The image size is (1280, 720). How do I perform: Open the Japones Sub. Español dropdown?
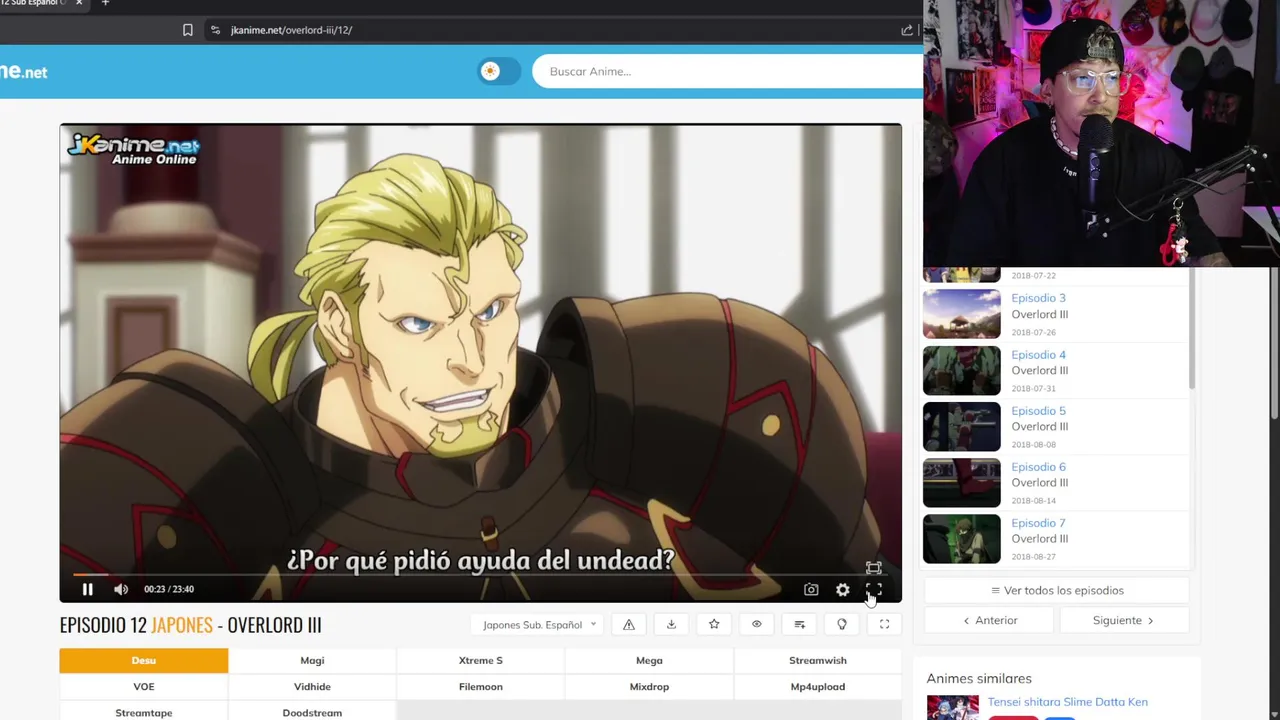click(538, 625)
